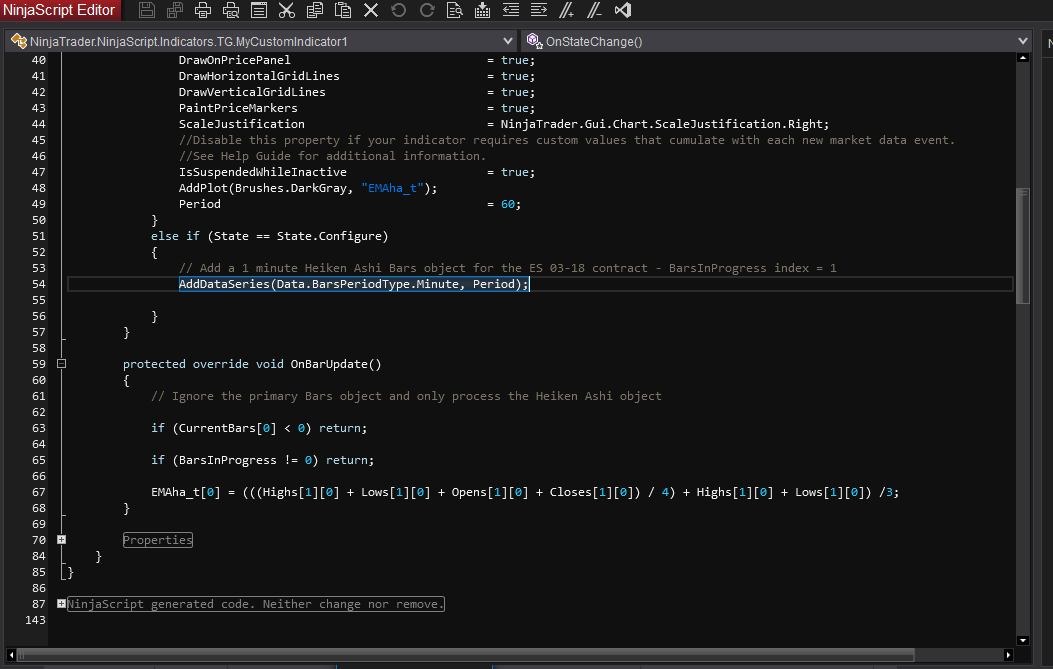Click the Delete X icon
The width and height of the screenshot is (1053, 669).
point(371,11)
